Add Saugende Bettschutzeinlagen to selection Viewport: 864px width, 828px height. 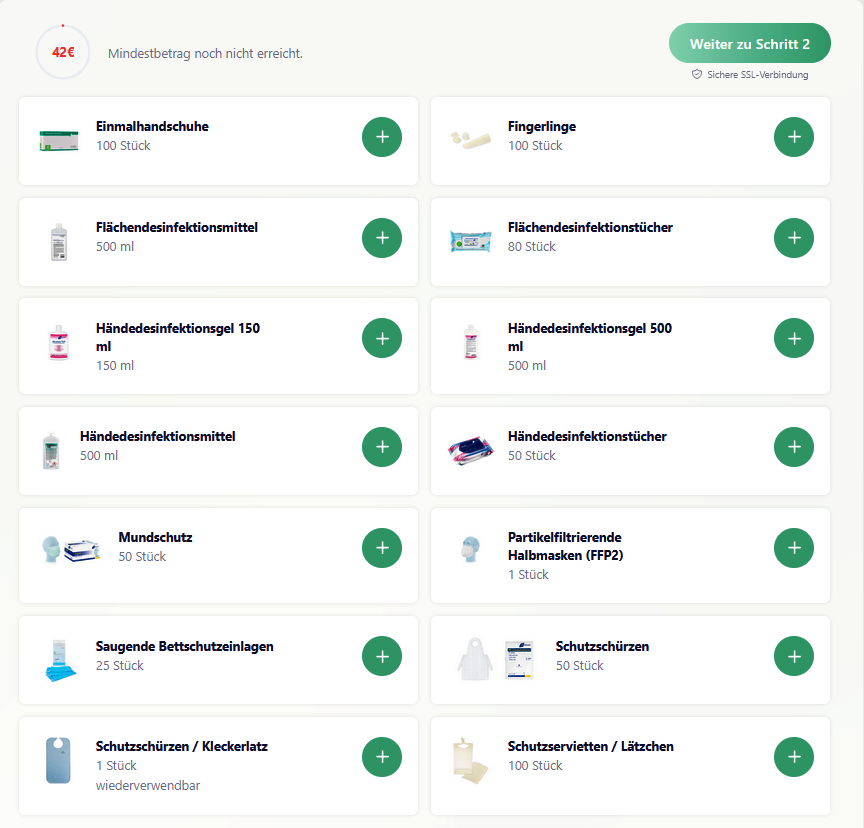click(381, 657)
